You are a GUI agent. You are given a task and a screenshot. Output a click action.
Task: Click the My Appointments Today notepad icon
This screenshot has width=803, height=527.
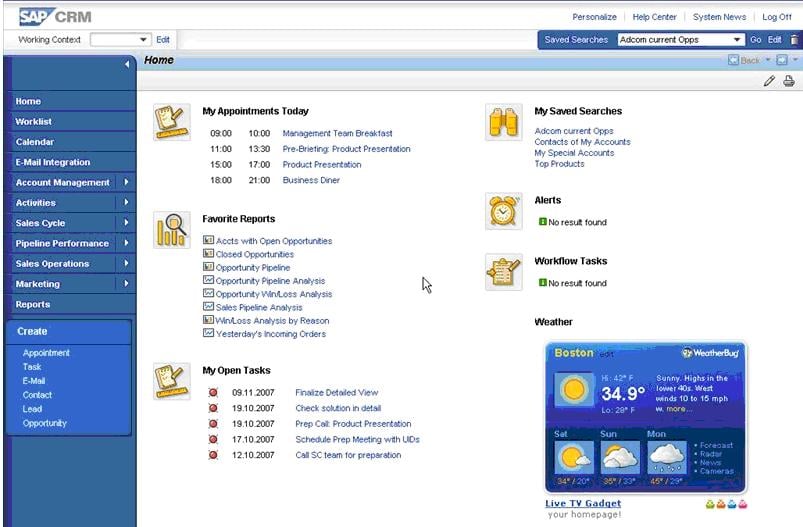tap(172, 122)
